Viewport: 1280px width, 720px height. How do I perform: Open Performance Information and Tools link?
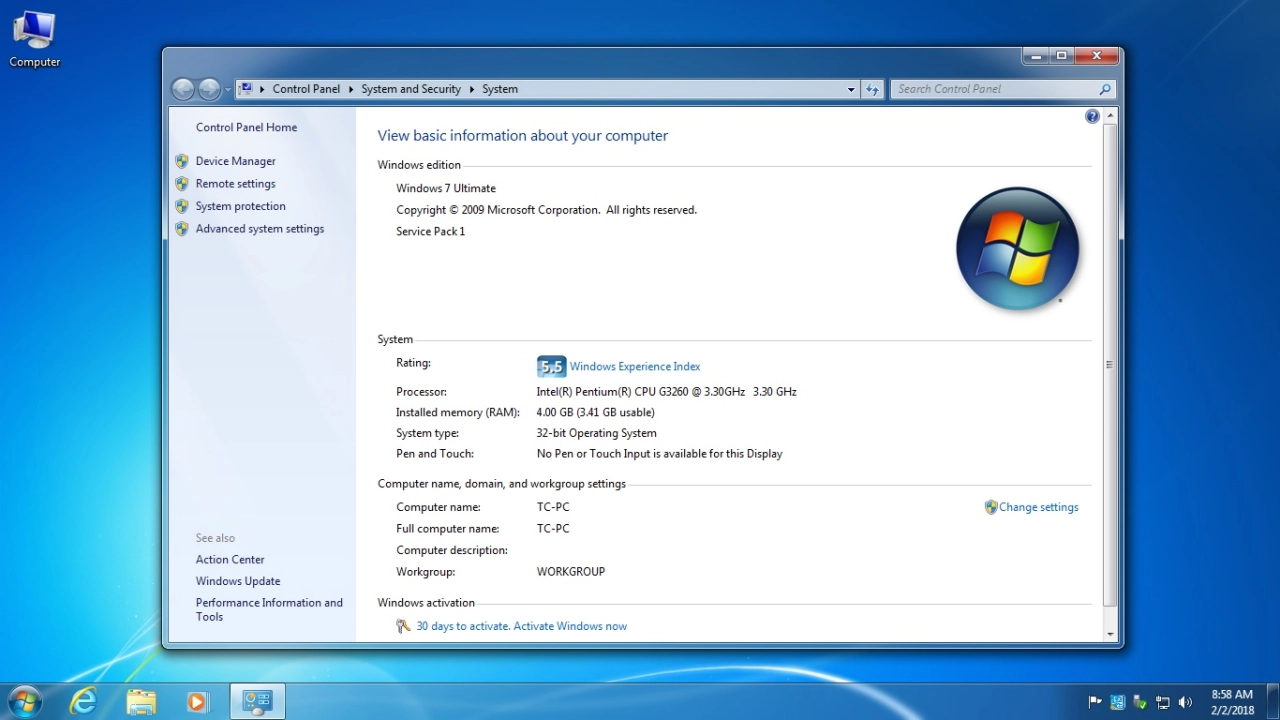[269, 610]
